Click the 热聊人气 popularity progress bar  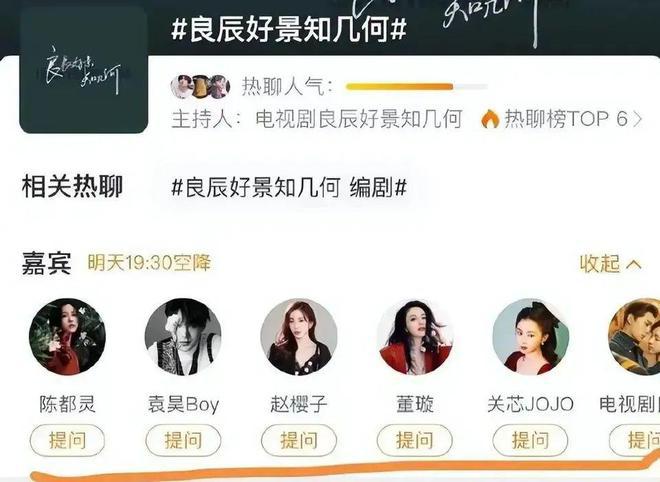(416, 87)
